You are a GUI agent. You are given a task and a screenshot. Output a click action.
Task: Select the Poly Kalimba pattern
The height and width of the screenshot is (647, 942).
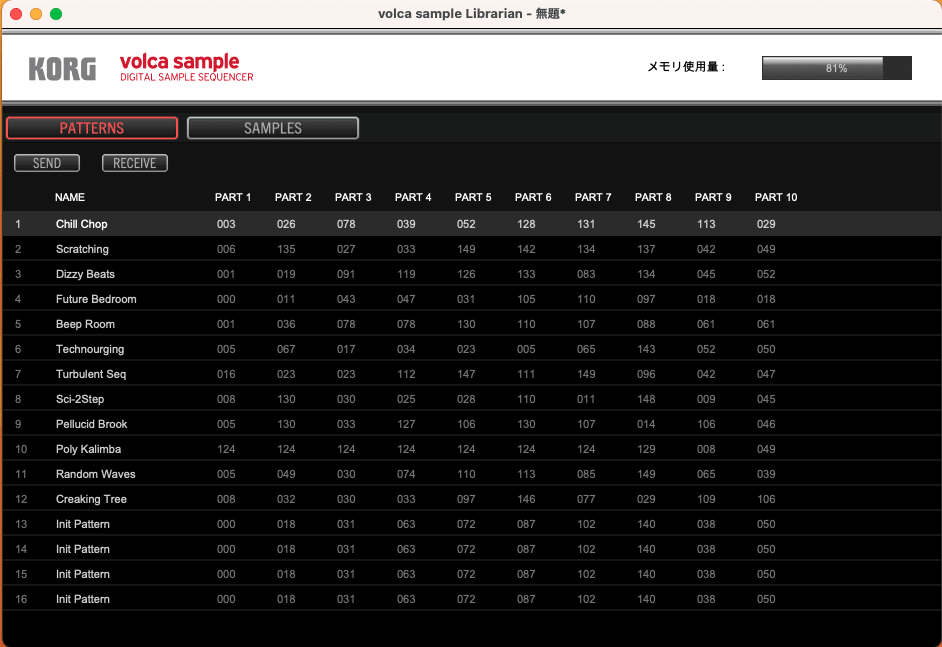[x=471, y=449]
